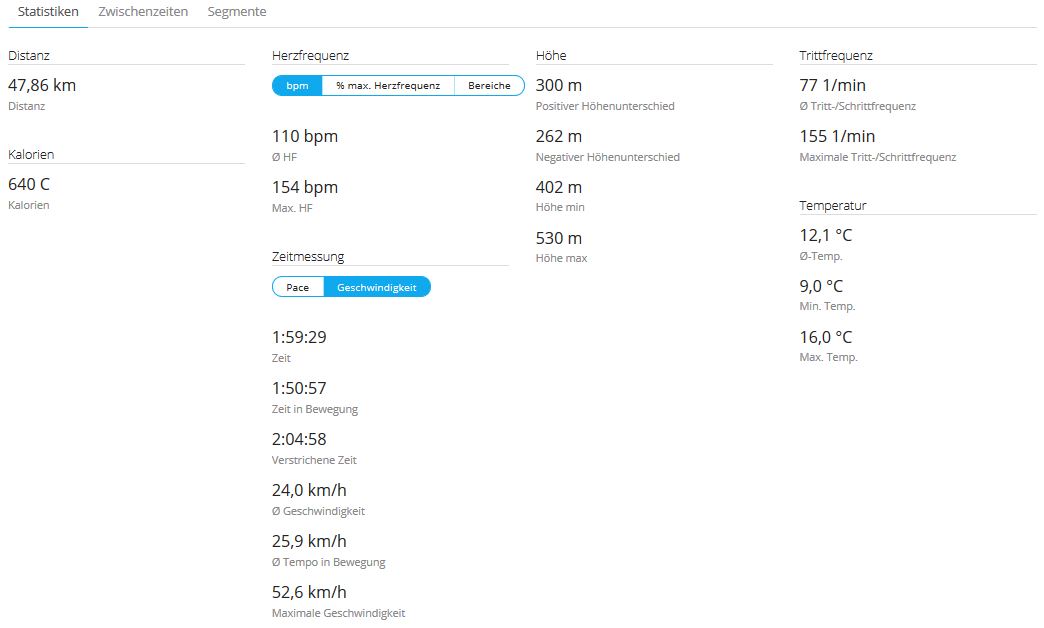Click the Höhe section heading
Image resolution: width=1044 pixels, height=628 pixels.
point(551,56)
